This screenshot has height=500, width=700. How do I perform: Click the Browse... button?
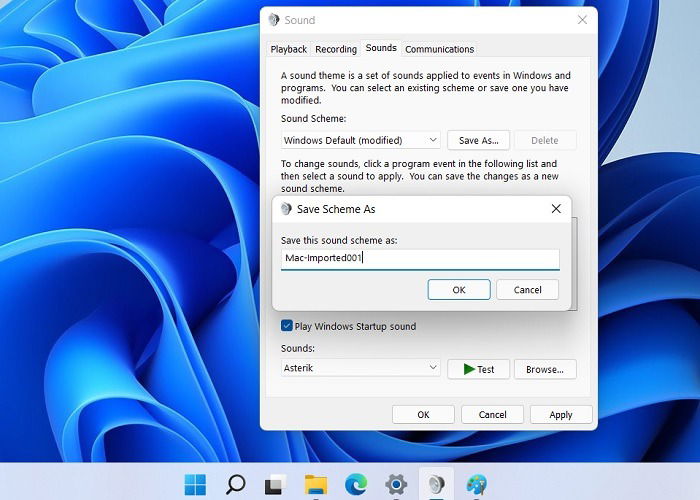(545, 369)
